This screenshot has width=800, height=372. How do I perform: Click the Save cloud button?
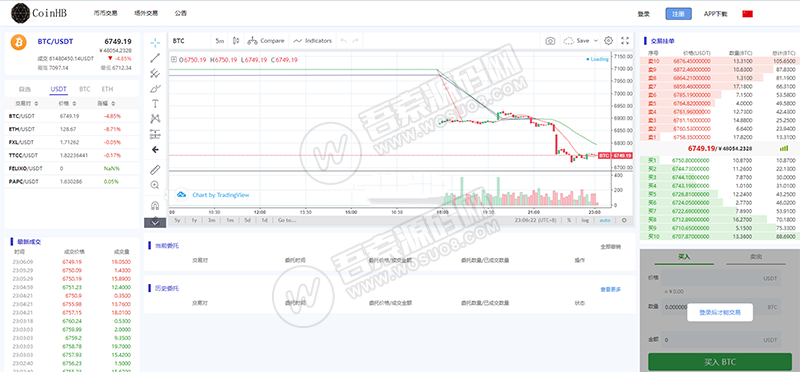tap(577, 41)
